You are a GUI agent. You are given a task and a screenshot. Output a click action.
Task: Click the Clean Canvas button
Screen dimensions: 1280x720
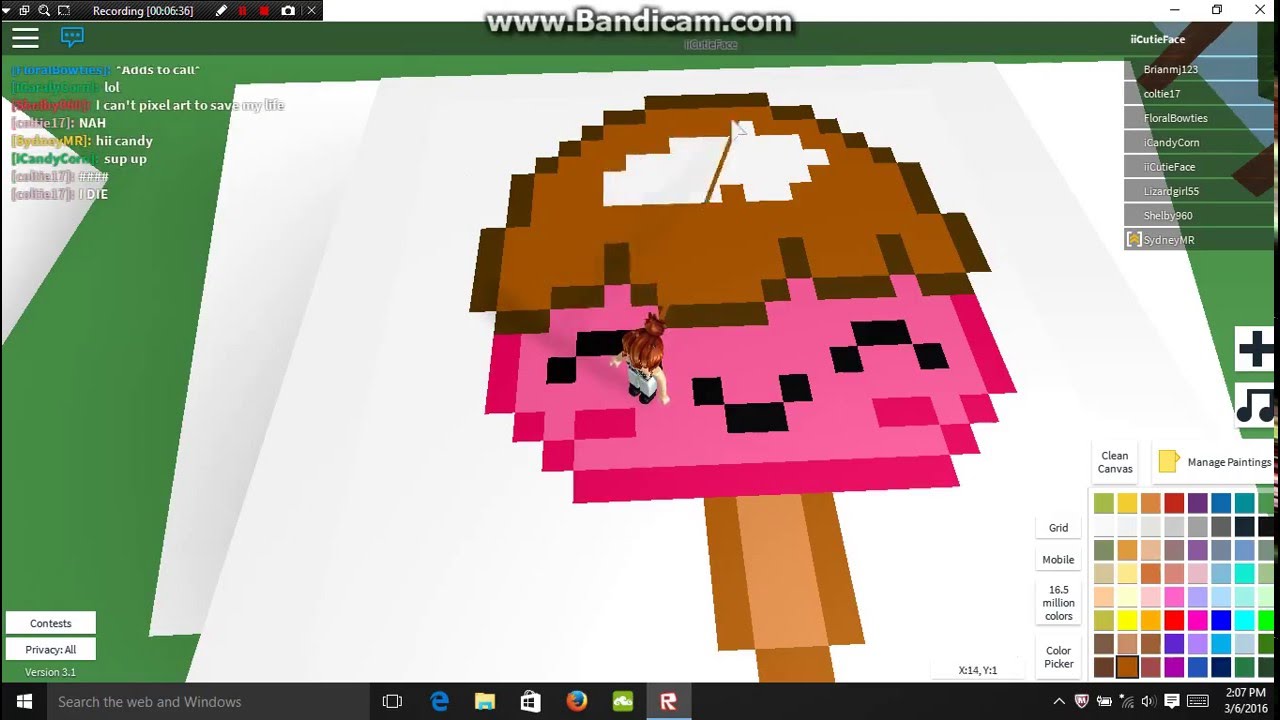pyautogui.click(x=1115, y=462)
